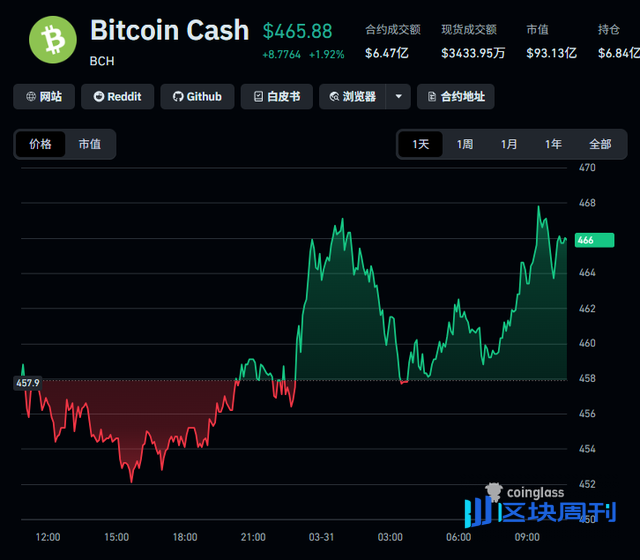Click the +1.92% change percentage
The image size is (640, 560).
pyautogui.click(x=327, y=55)
